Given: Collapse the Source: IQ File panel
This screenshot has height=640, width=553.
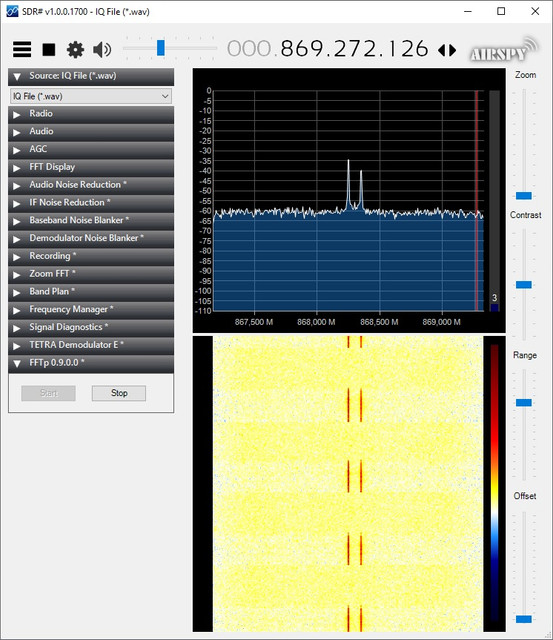Looking at the screenshot, I should 91,76.
